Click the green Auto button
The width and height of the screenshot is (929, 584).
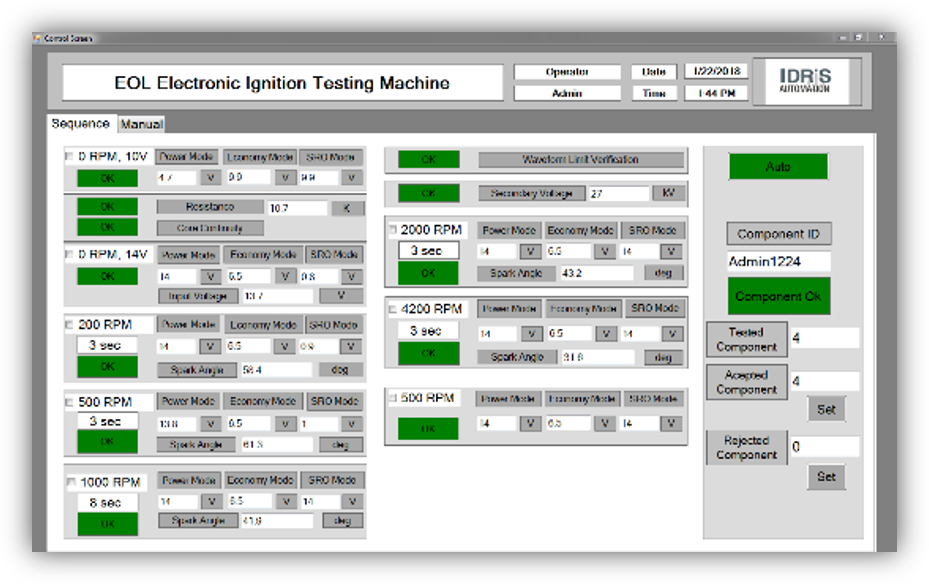coord(778,166)
